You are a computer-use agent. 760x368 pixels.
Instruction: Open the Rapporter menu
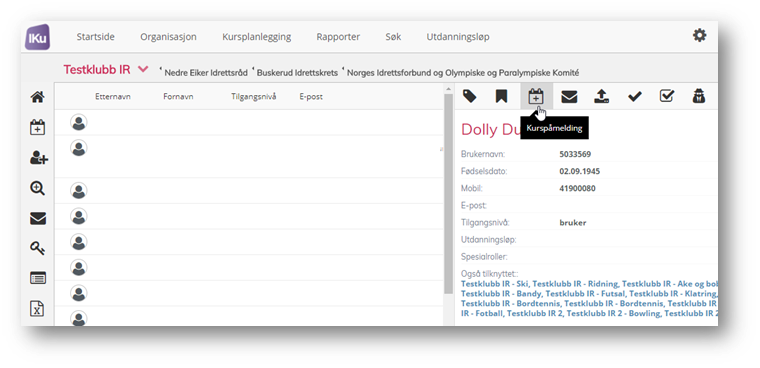338,37
